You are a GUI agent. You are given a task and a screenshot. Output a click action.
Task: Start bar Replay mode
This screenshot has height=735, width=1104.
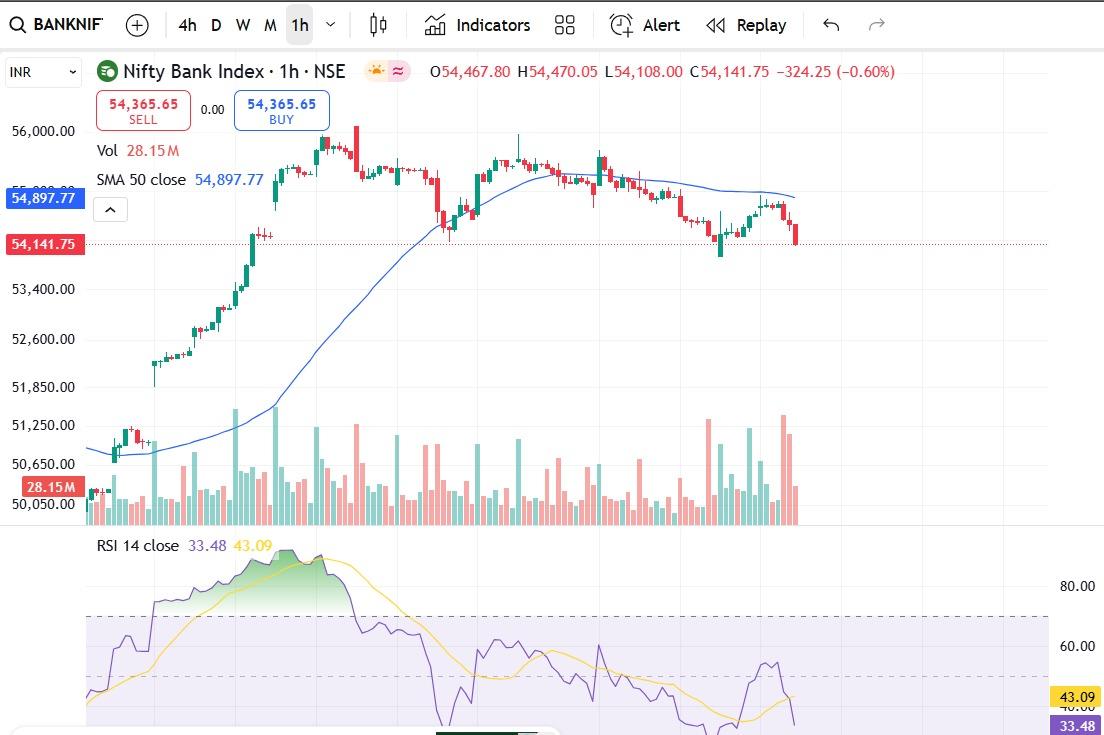[x=746, y=25]
